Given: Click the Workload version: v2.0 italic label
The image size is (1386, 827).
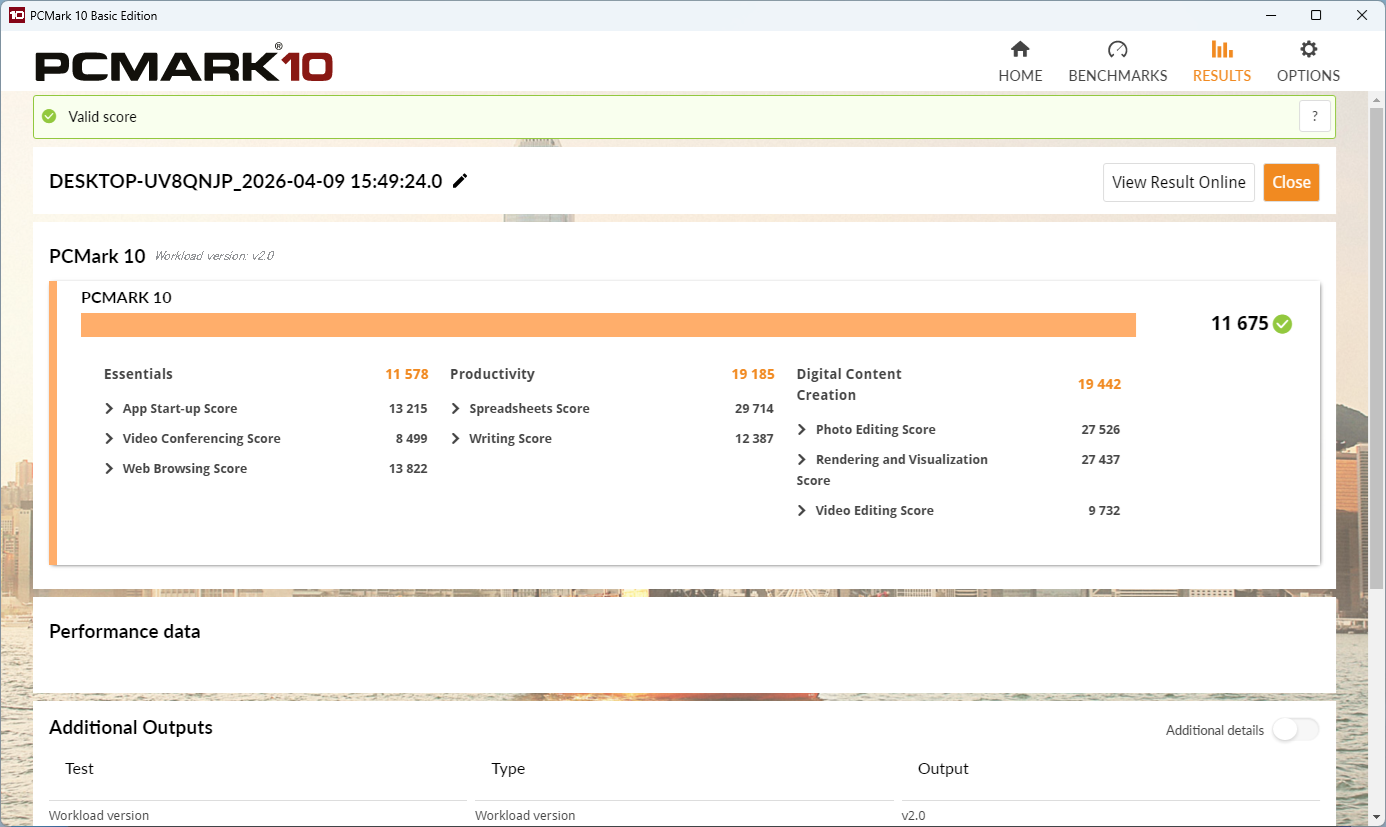Looking at the screenshot, I should [214, 256].
